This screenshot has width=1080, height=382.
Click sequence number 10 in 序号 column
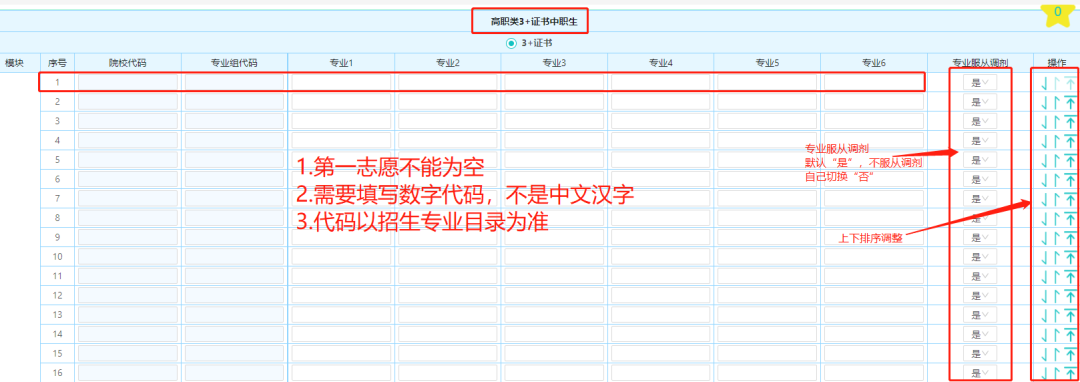coord(58,257)
